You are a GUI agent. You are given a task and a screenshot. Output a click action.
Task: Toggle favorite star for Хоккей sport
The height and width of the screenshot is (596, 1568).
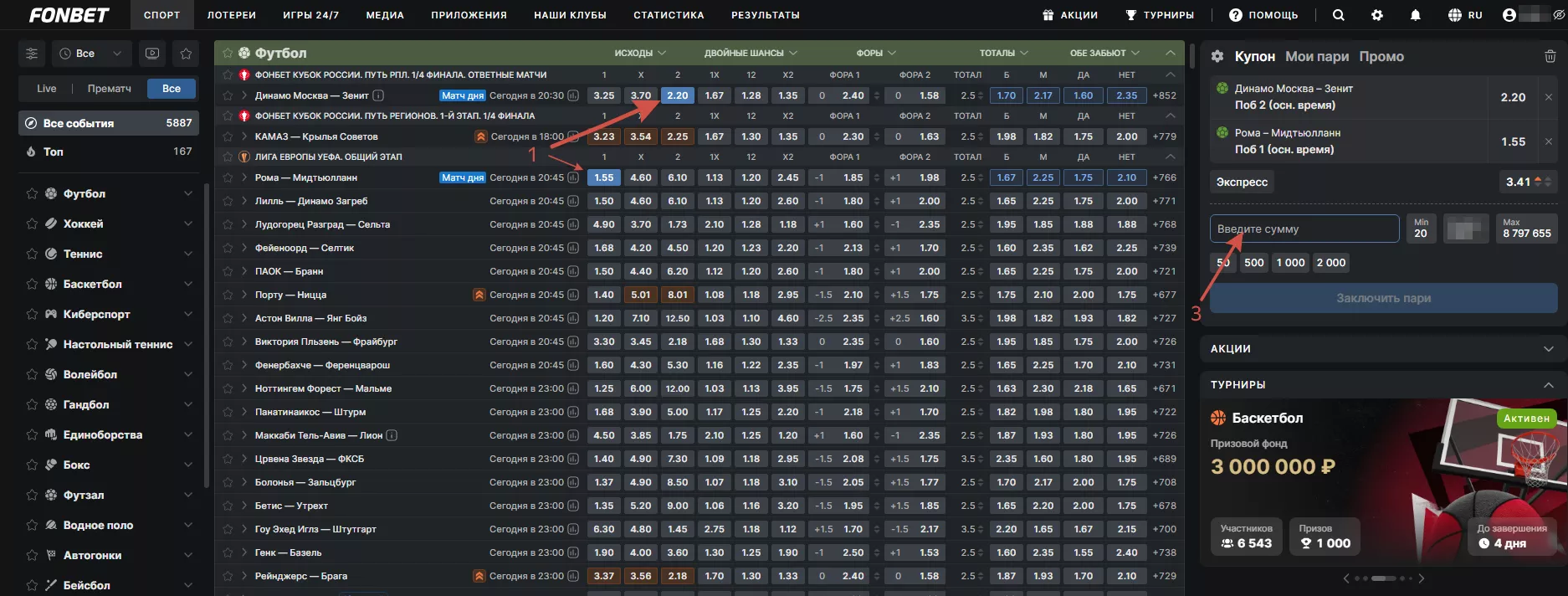[x=32, y=223]
